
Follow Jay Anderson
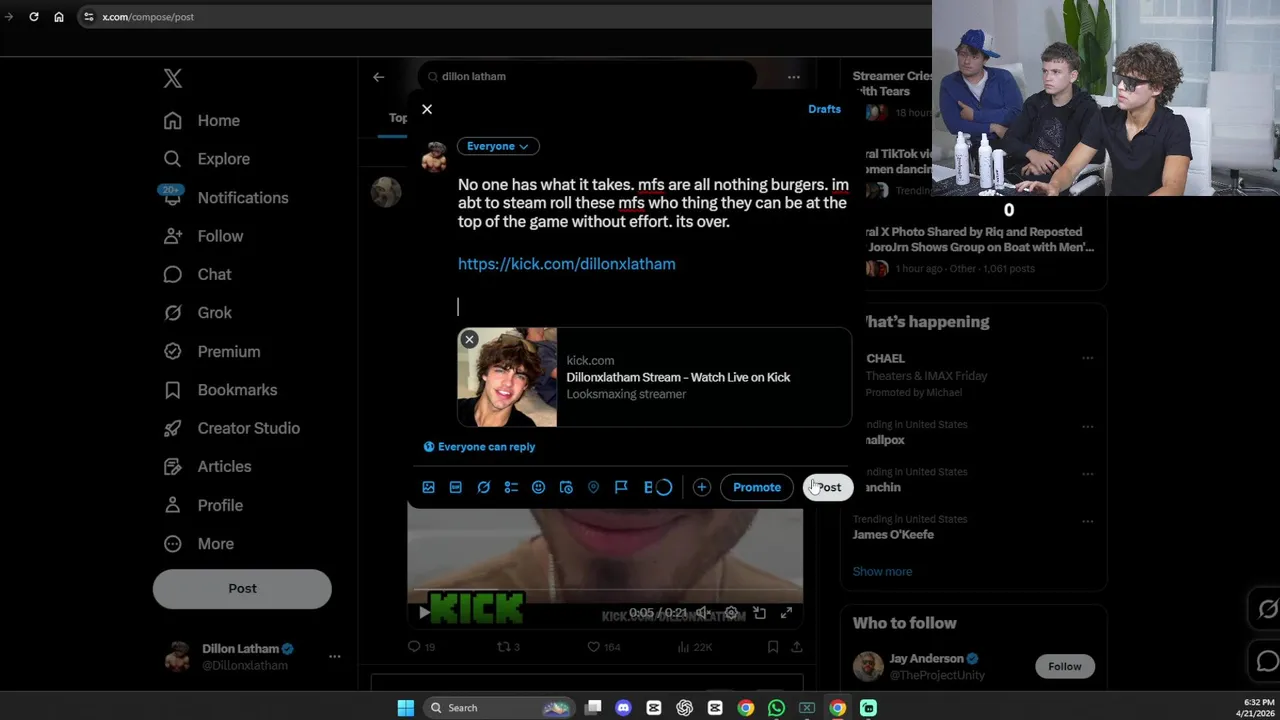(x=1065, y=666)
